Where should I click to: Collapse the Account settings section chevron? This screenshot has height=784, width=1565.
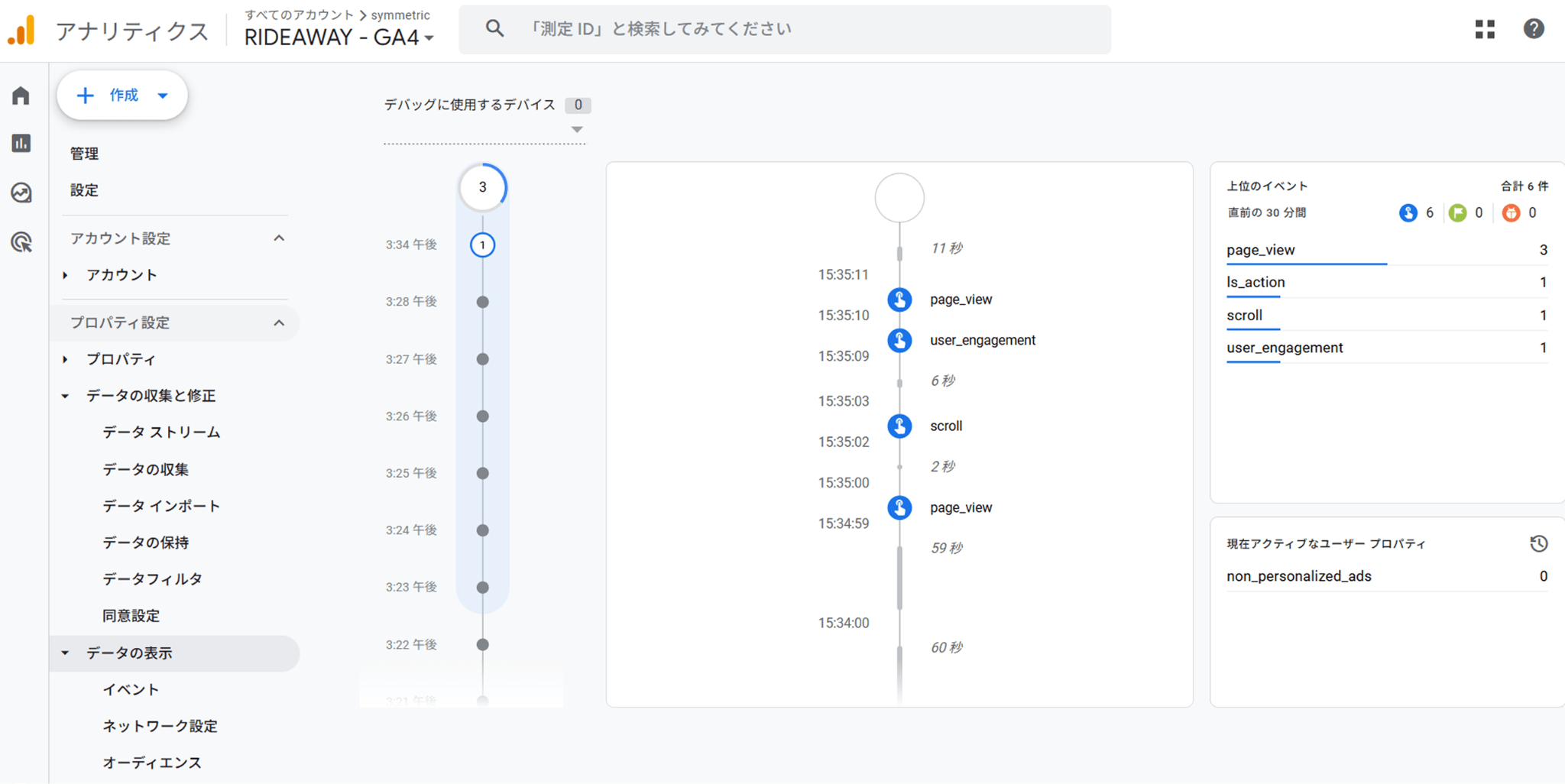279,238
